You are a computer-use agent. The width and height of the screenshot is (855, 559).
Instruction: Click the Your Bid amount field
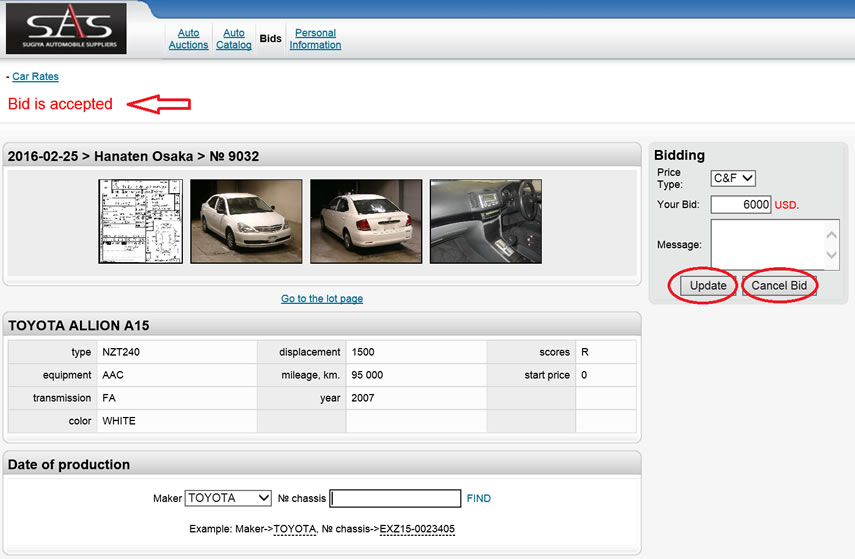[x=741, y=205]
